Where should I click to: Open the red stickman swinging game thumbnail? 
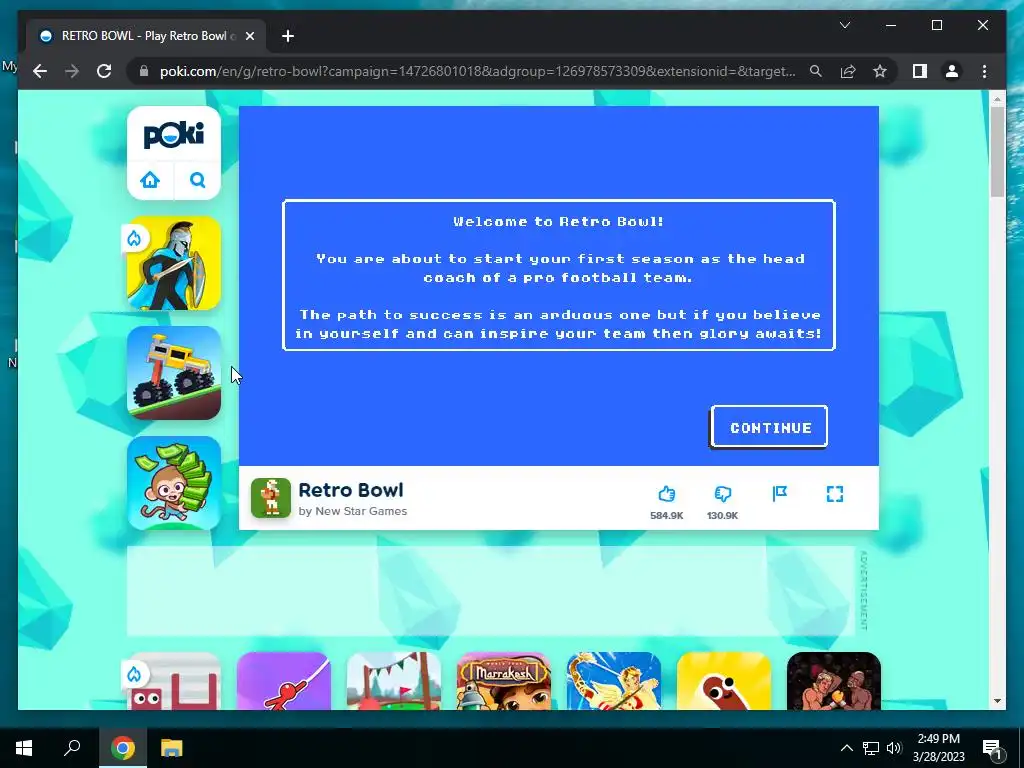[283, 680]
